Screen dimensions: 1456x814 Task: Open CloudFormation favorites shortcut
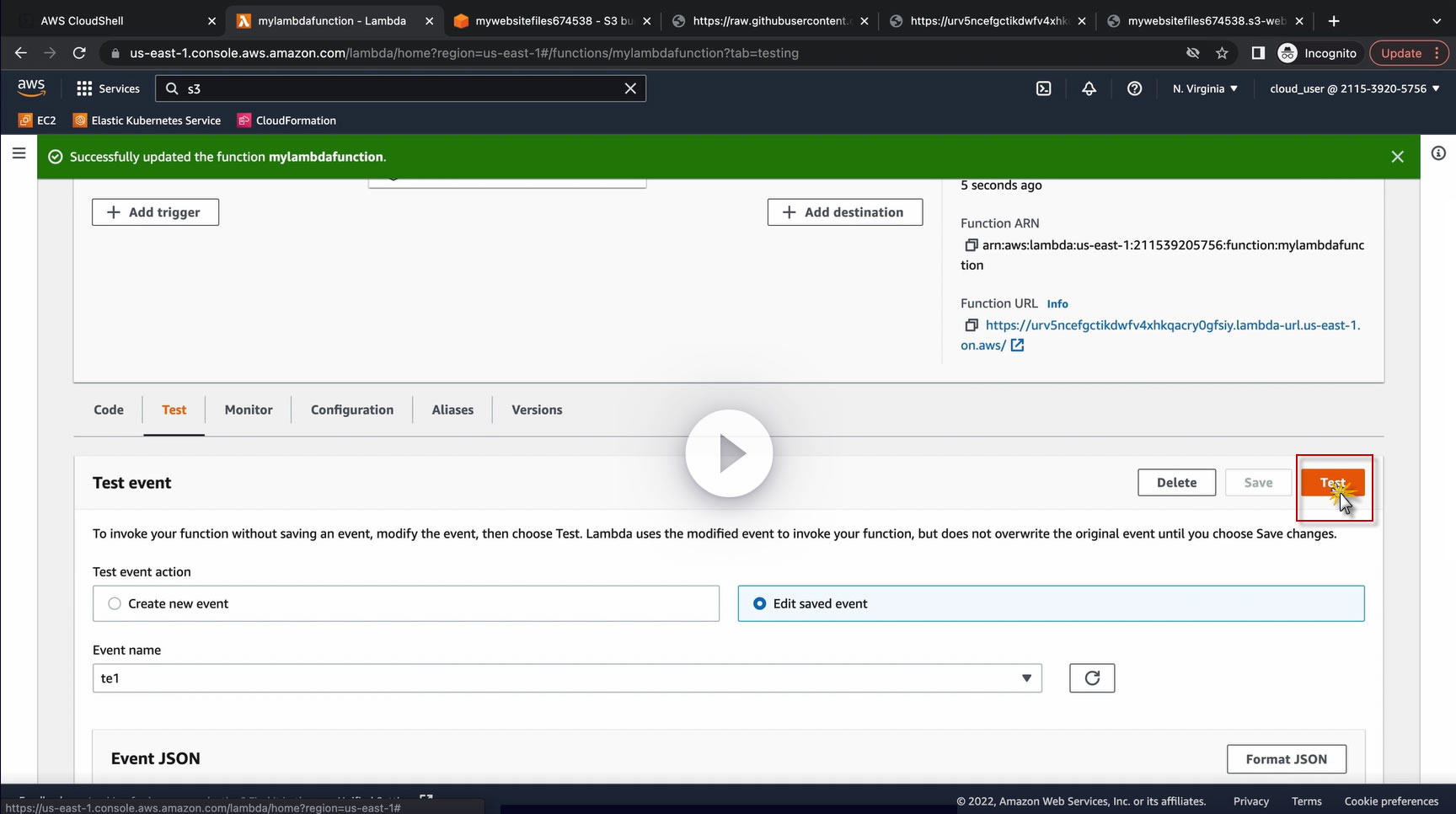pyautogui.click(x=287, y=120)
